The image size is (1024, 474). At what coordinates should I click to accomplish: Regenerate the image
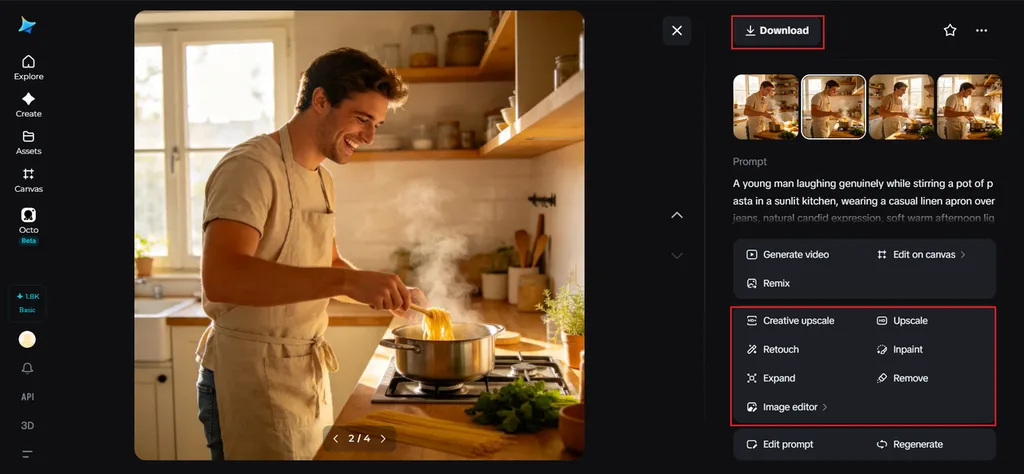910,444
